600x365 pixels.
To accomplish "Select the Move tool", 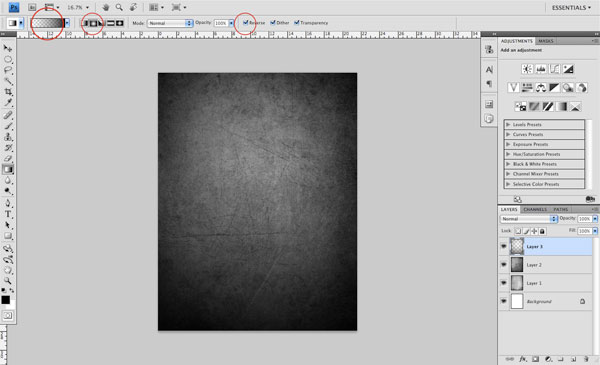I will pos(8,48).
